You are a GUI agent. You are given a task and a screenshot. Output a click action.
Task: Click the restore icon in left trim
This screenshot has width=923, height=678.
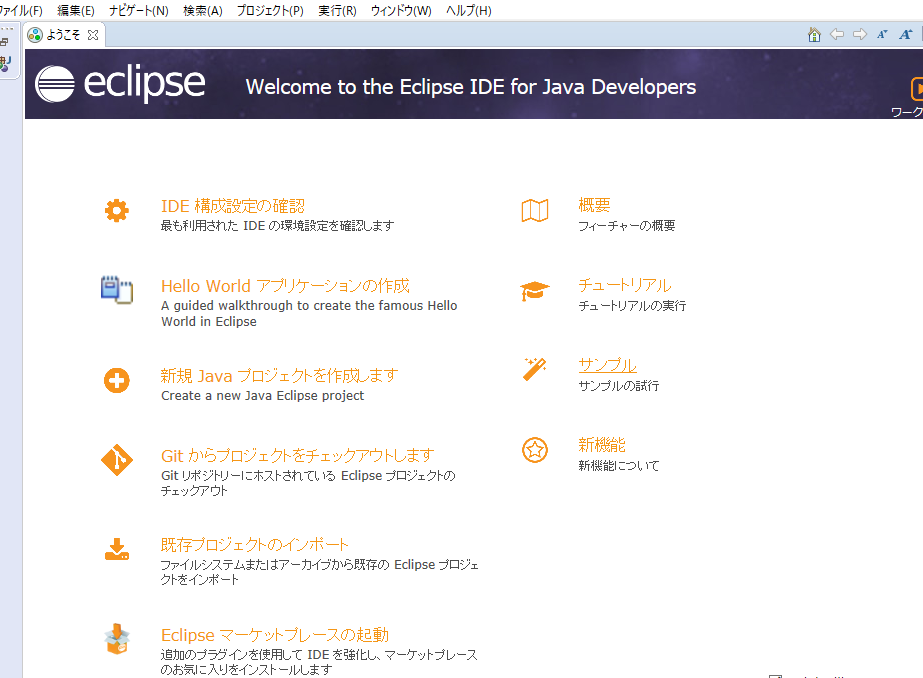point(5,42)
